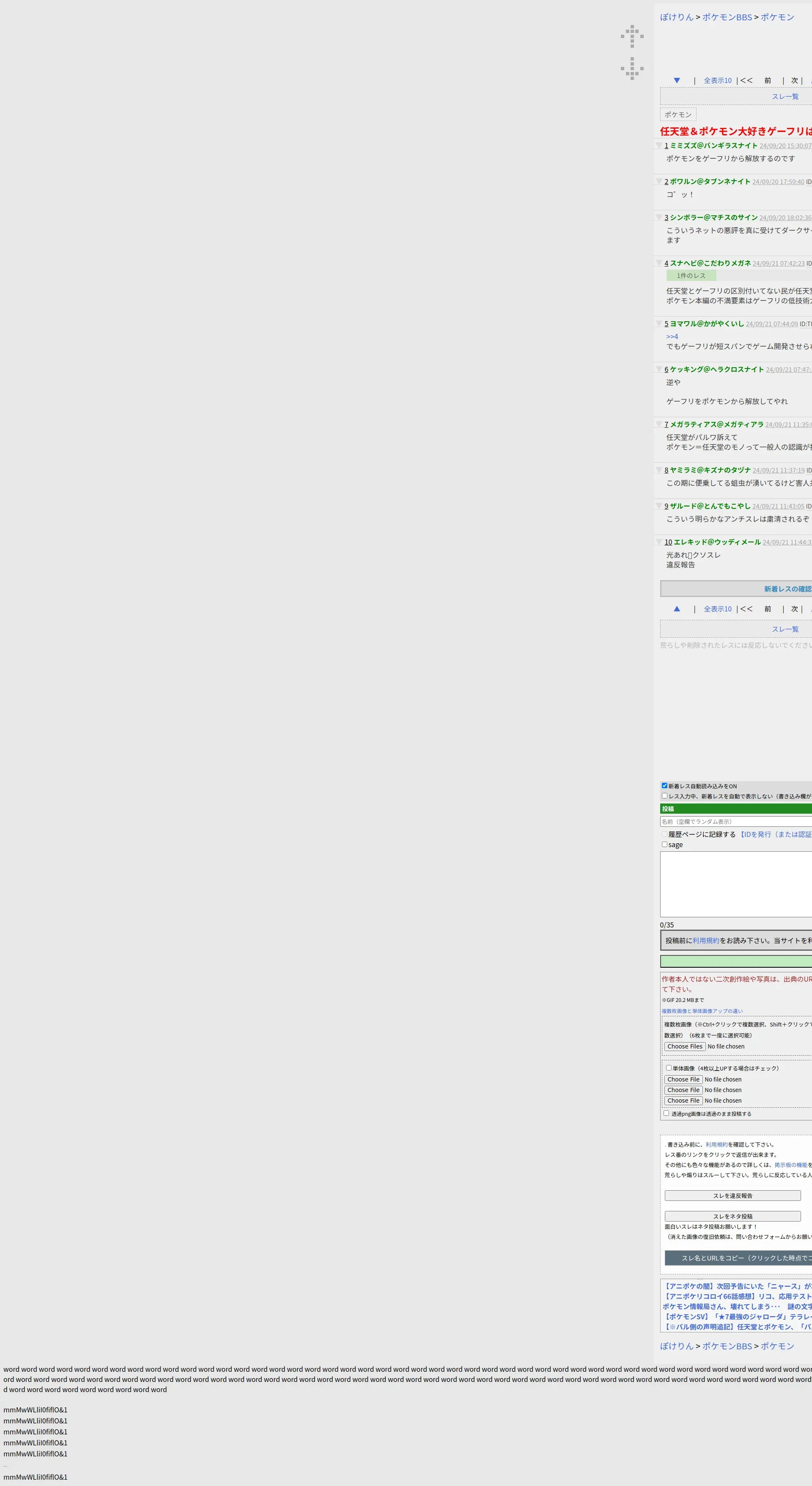Open the triangle menu beside post 5 ヨマワル
812x1486 pixels.
point(658,324)
